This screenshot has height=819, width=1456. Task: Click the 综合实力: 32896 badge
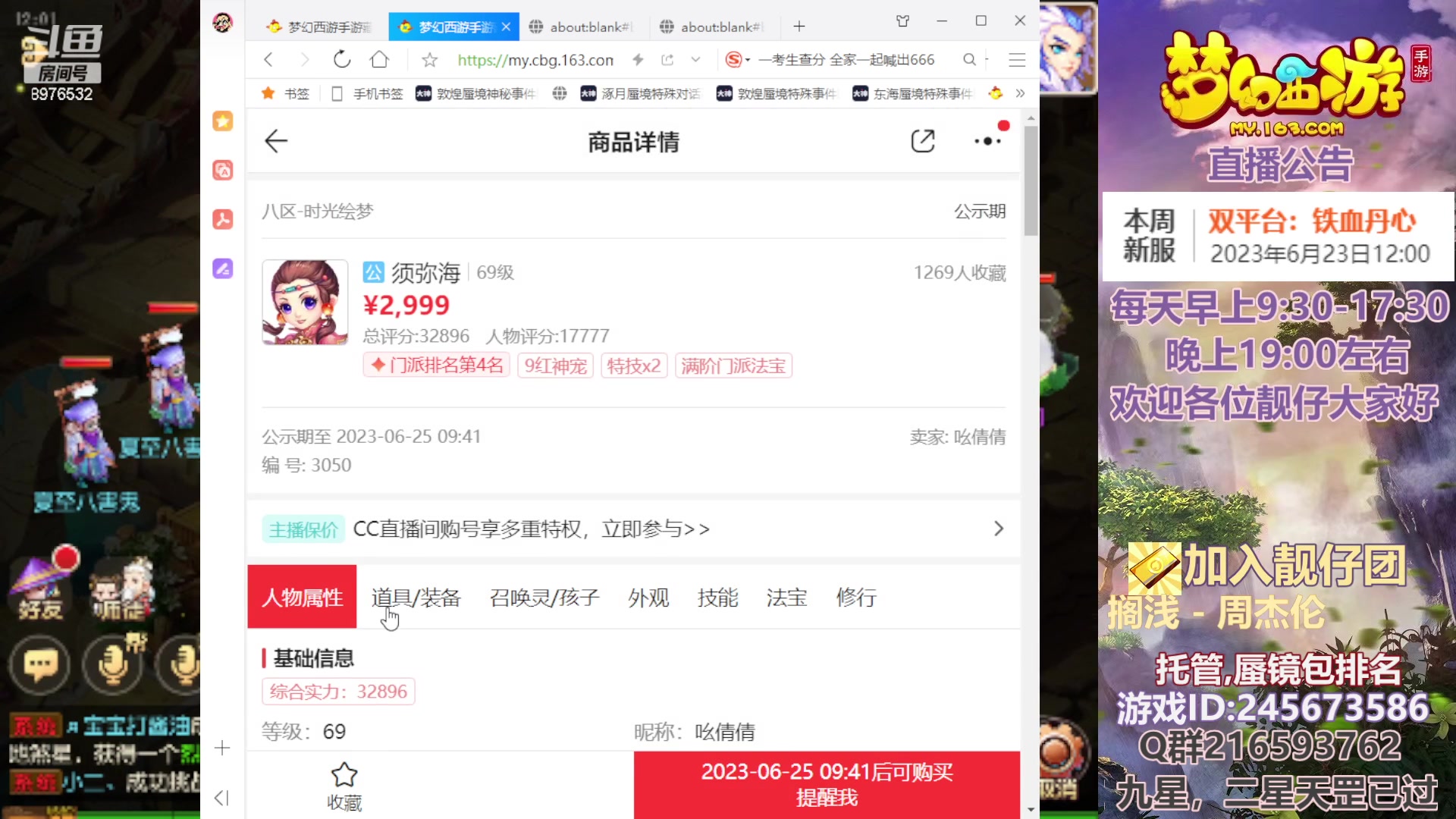tap(338, 692)
